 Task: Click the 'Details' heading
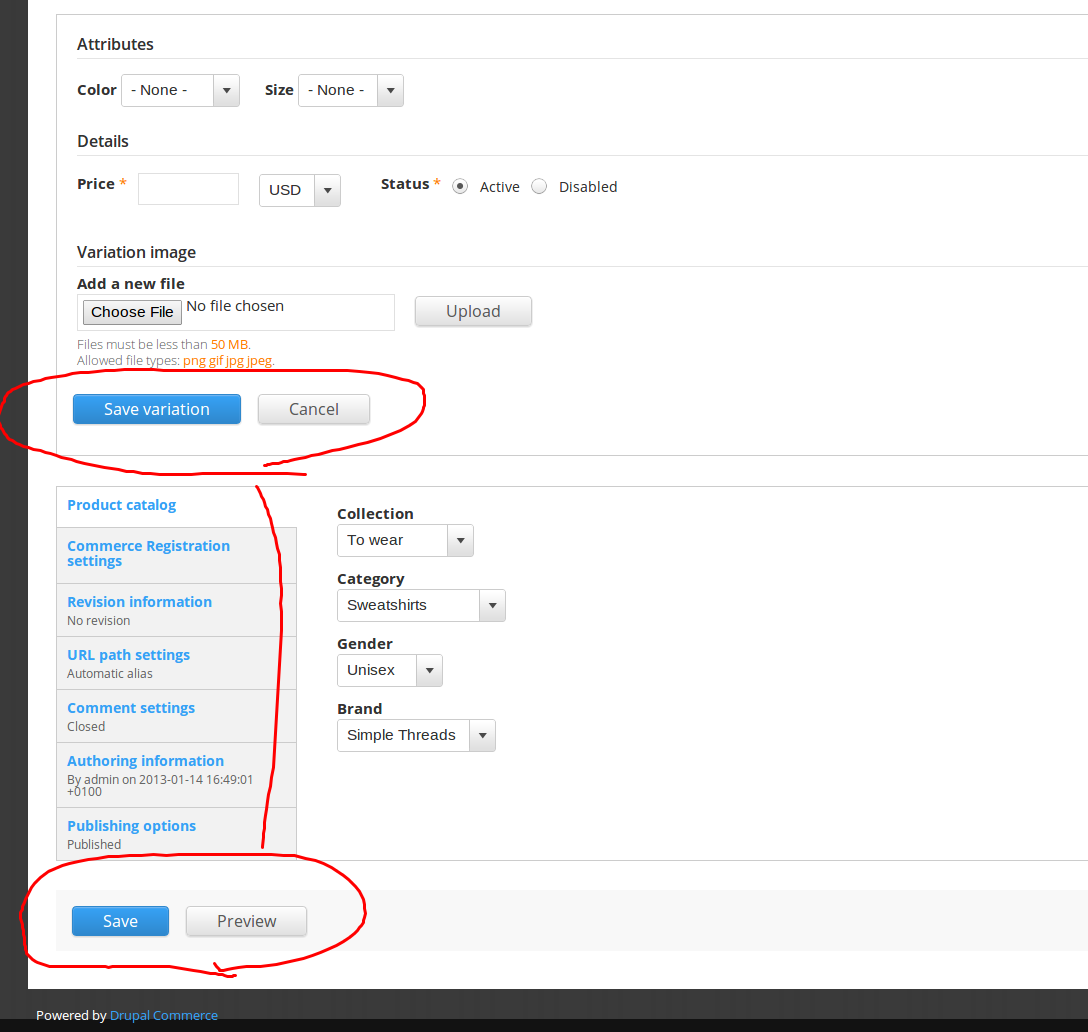103,142
